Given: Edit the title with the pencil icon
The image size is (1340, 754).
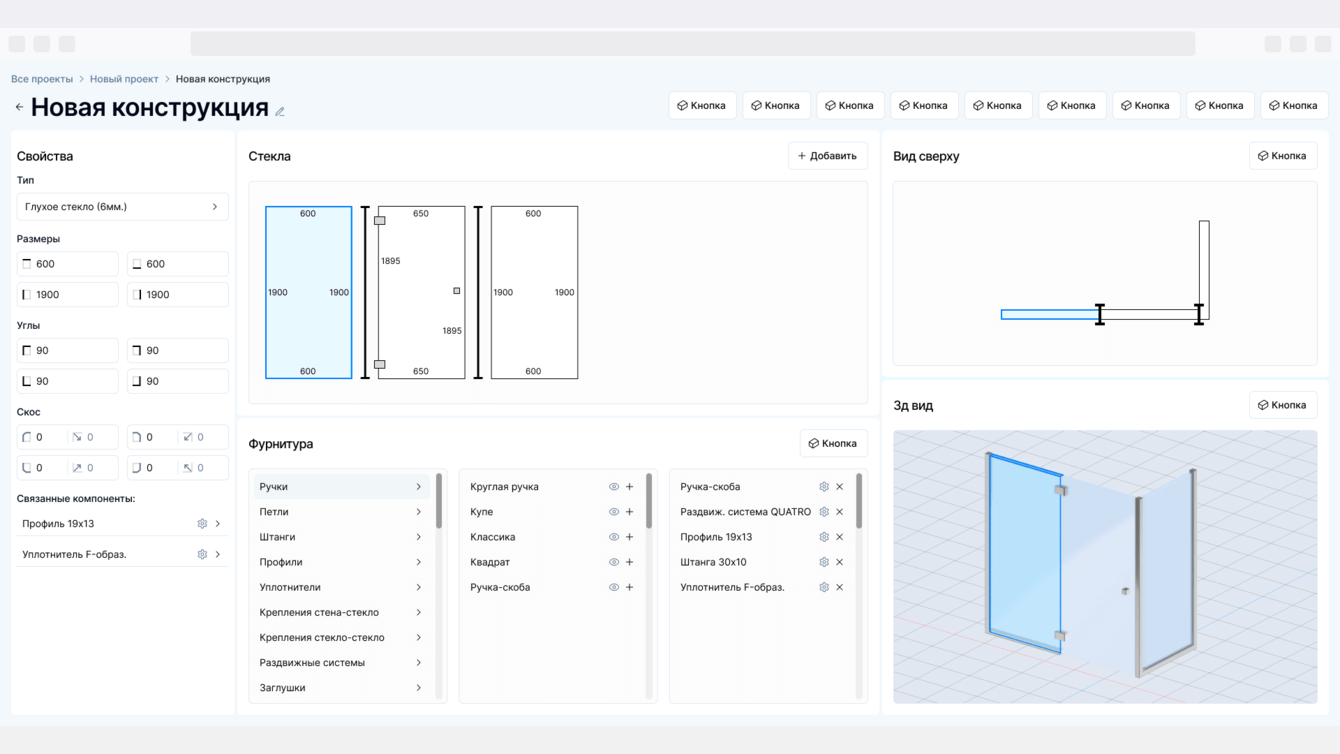Looking at the screenshot, I should (280, 111).
